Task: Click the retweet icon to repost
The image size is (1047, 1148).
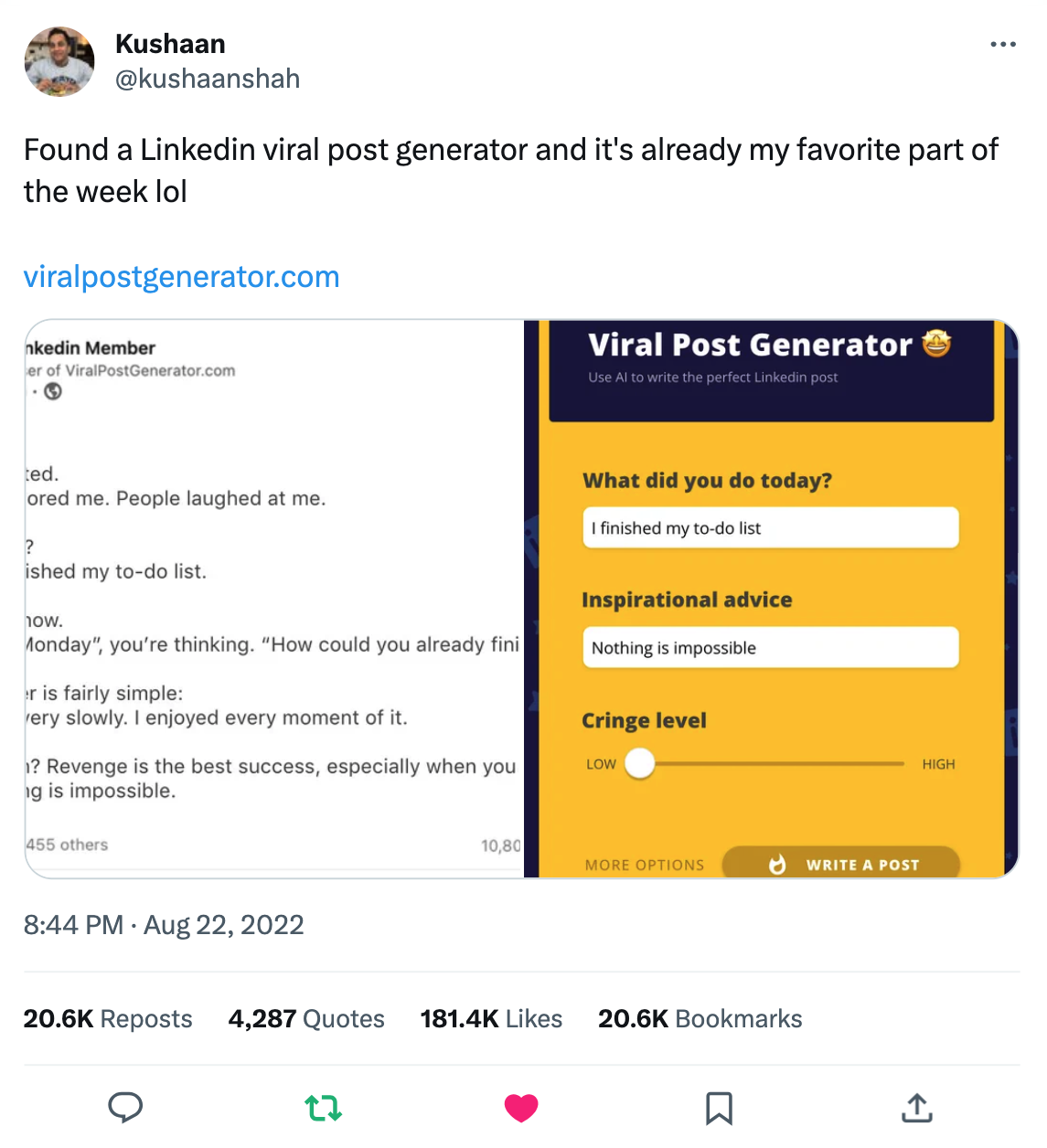Action: (323, 1108)
